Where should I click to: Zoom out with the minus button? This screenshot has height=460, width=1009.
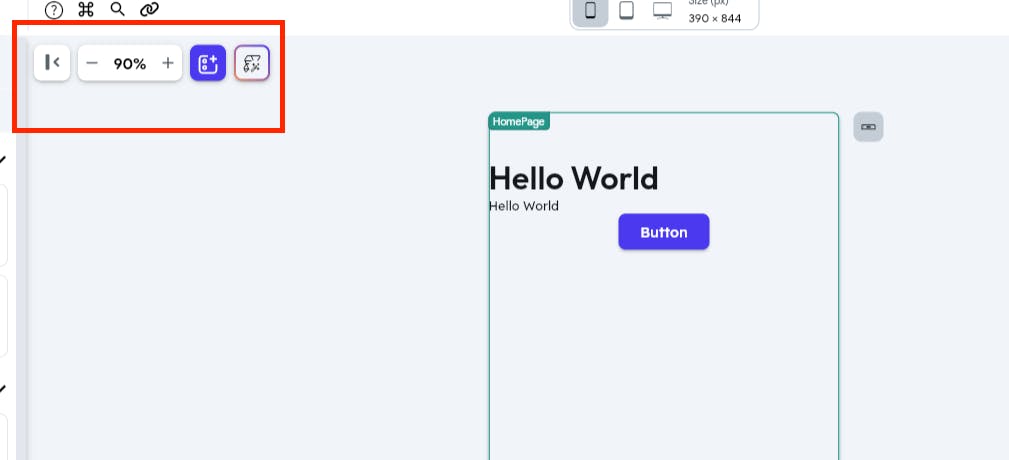(92, 63)
